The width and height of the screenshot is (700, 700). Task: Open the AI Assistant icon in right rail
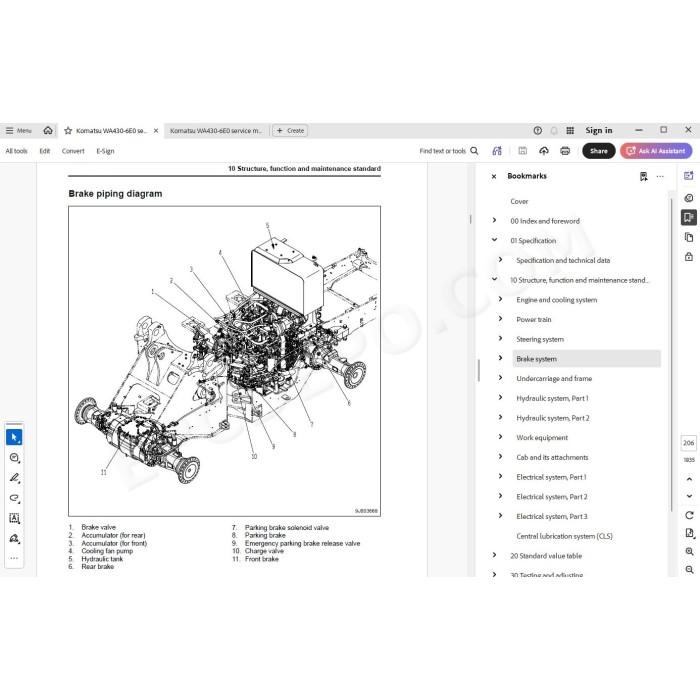[x=689, y=176]
